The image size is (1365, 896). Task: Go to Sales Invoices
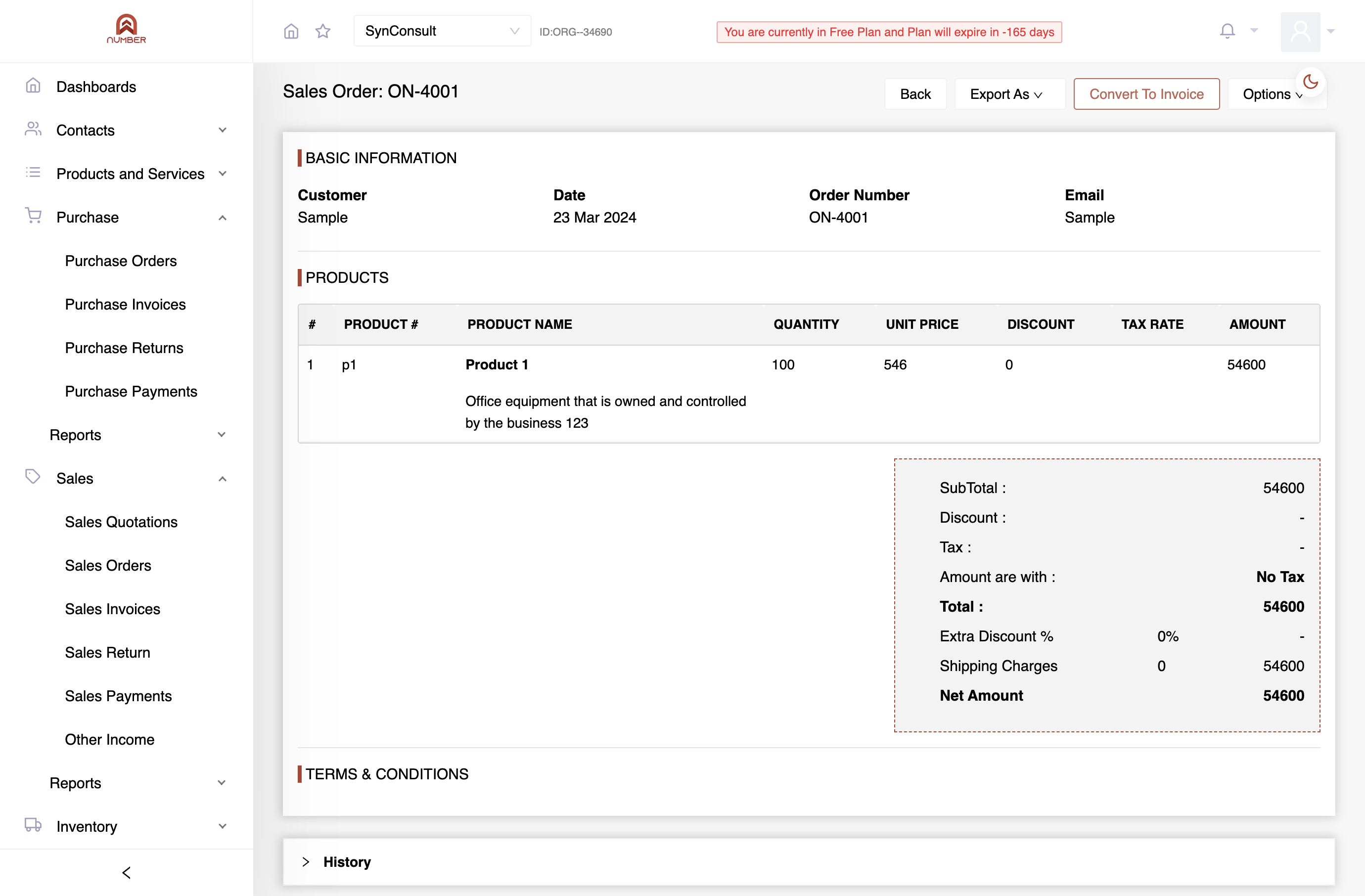[x=112, y=609]
